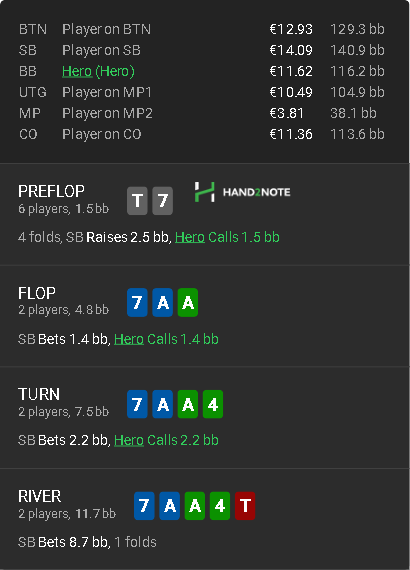Select the Player on SB row

202,50
